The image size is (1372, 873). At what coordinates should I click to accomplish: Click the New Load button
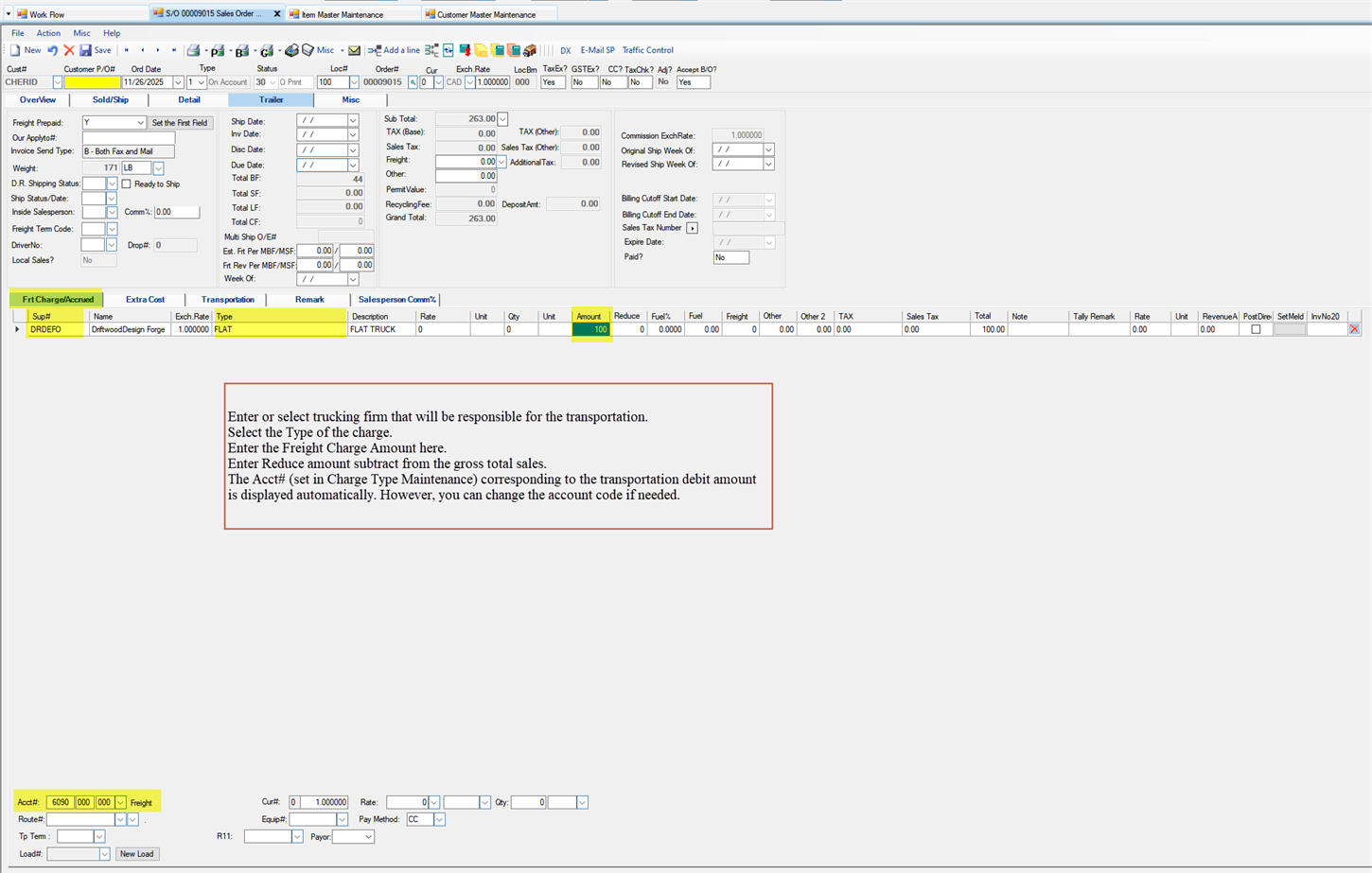[x=136, y=853]
